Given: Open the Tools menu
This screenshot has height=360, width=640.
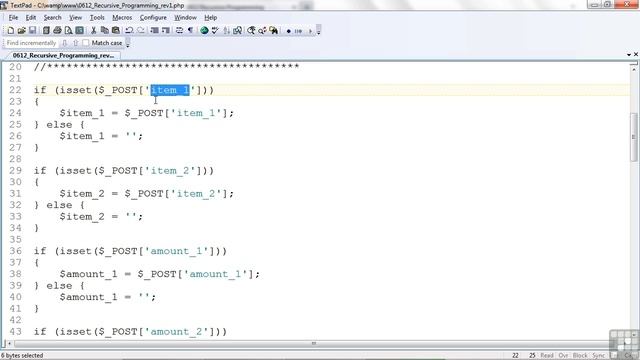Looking at the screenshot, I should pos(97,18).
